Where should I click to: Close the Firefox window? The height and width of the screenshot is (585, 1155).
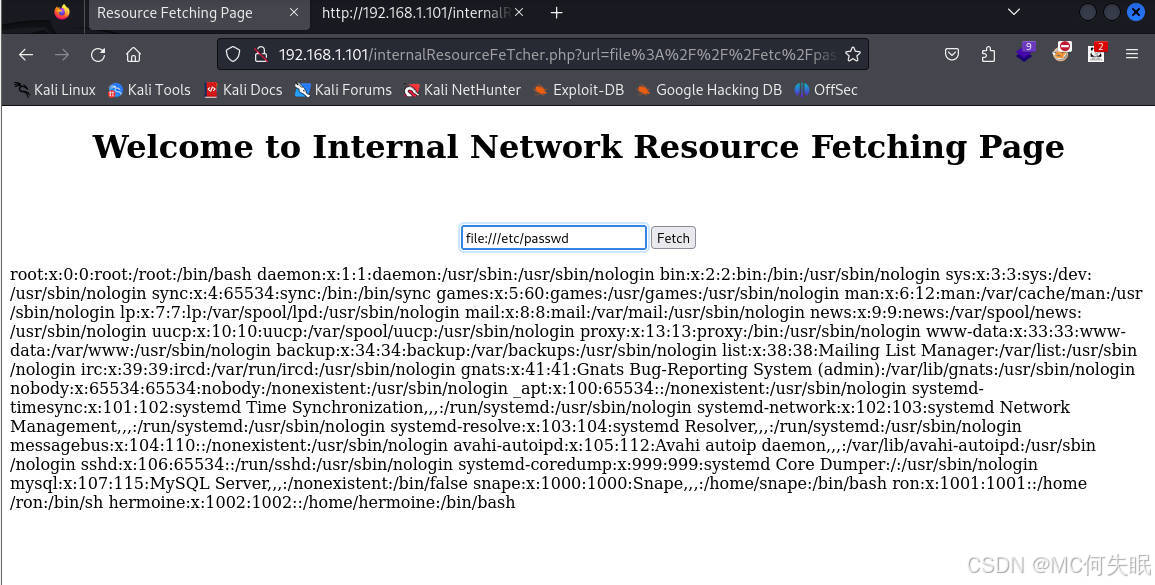click(1137, 13)
